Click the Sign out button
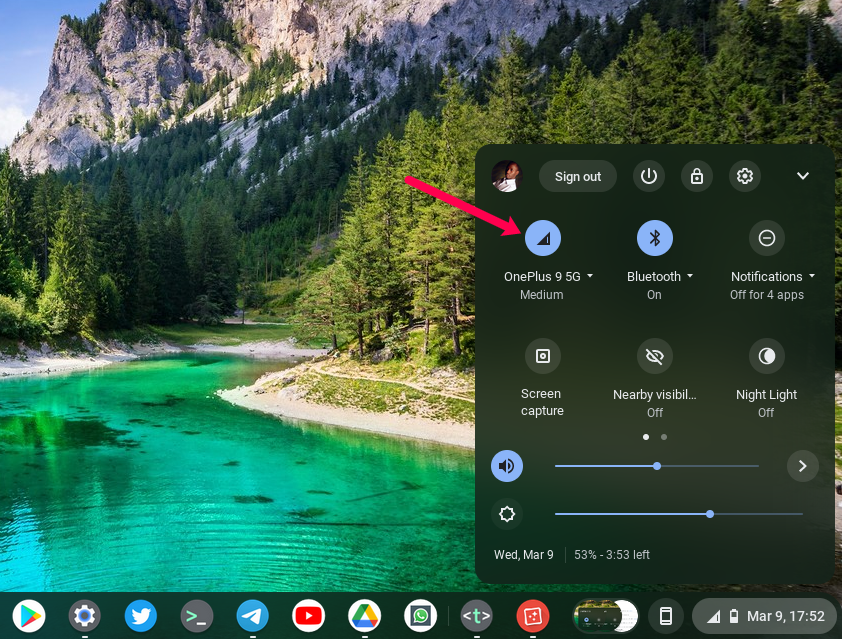The image size is (842, 639). [577, 176]
